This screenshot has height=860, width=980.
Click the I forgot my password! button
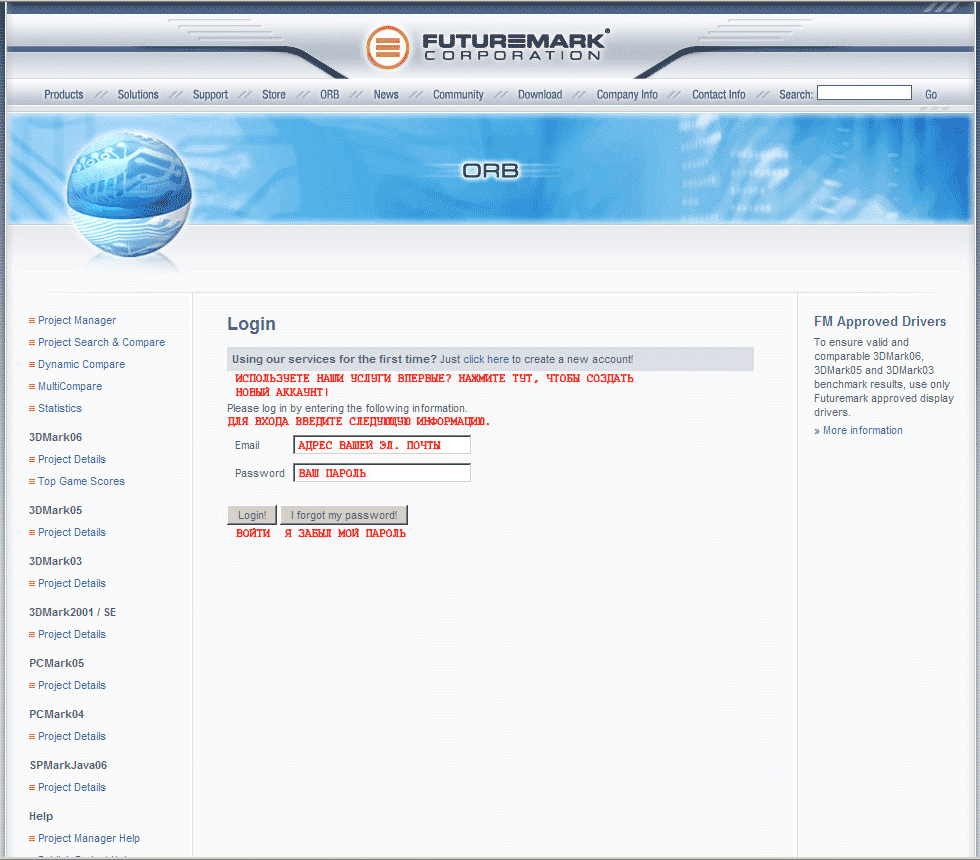point(344,515)
